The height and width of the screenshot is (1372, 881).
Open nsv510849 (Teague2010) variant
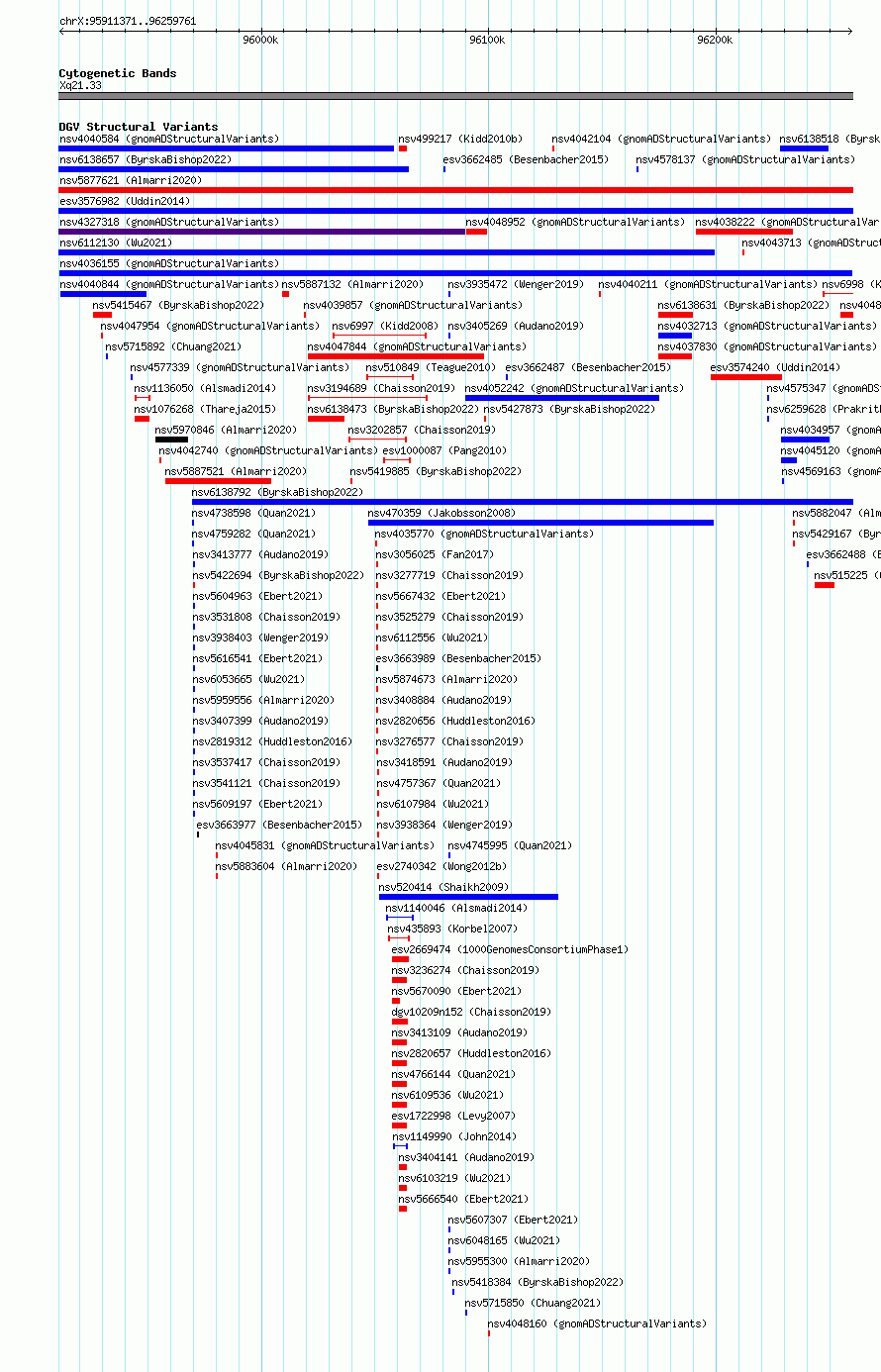(x=432, y=367)
